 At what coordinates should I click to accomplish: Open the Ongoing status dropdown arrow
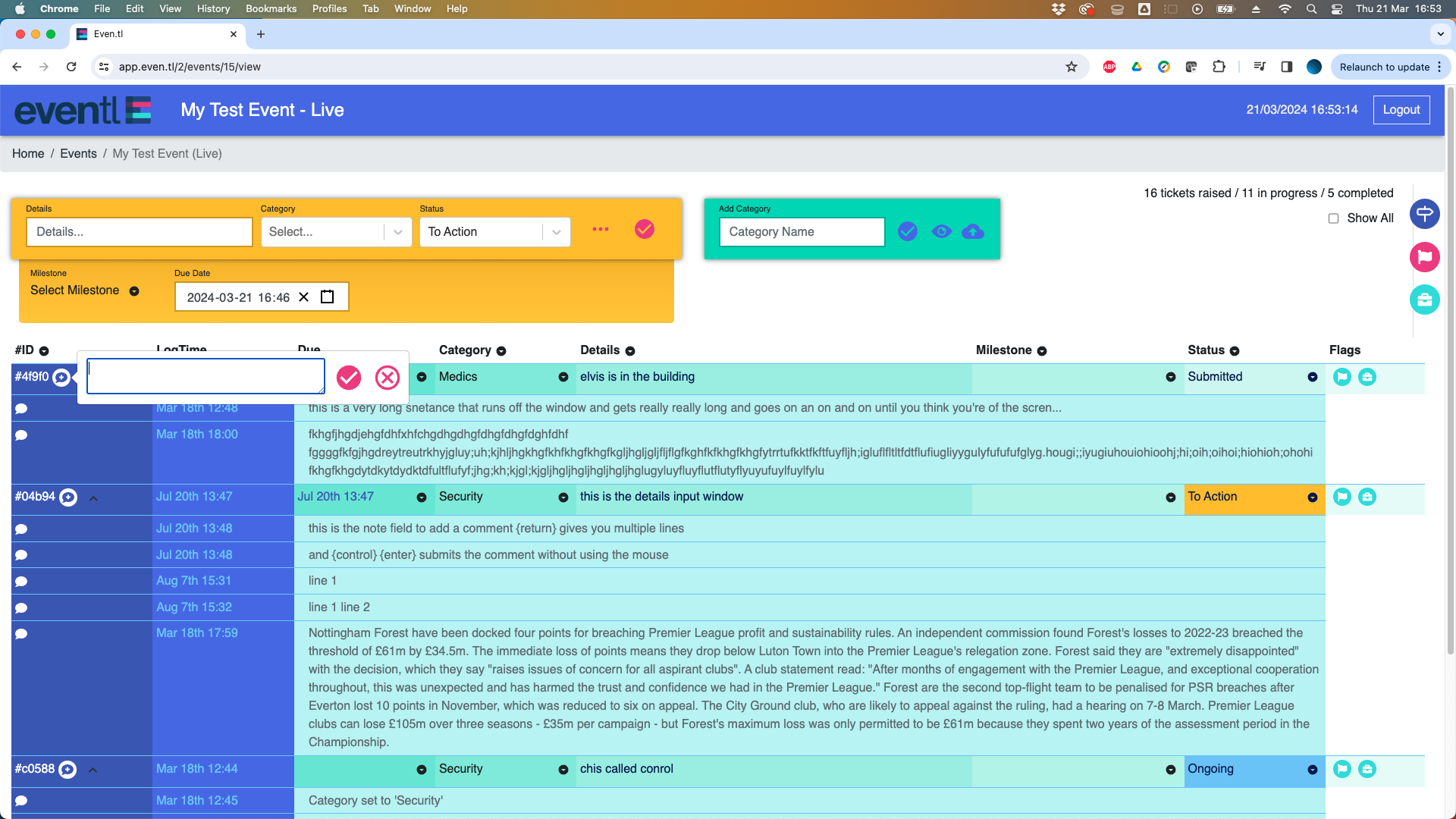[1313, 770]
